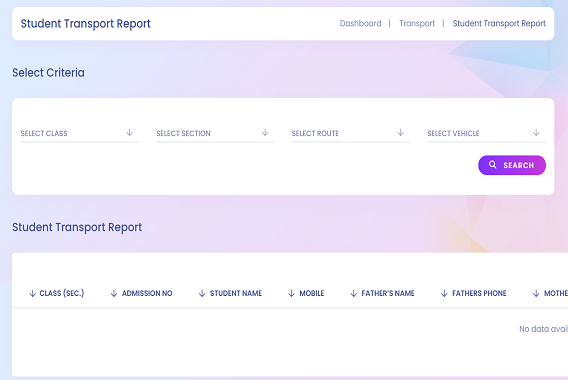The image size is (568, 380).
Task: Open the Select Section dropdown
Action: (215, 133)
